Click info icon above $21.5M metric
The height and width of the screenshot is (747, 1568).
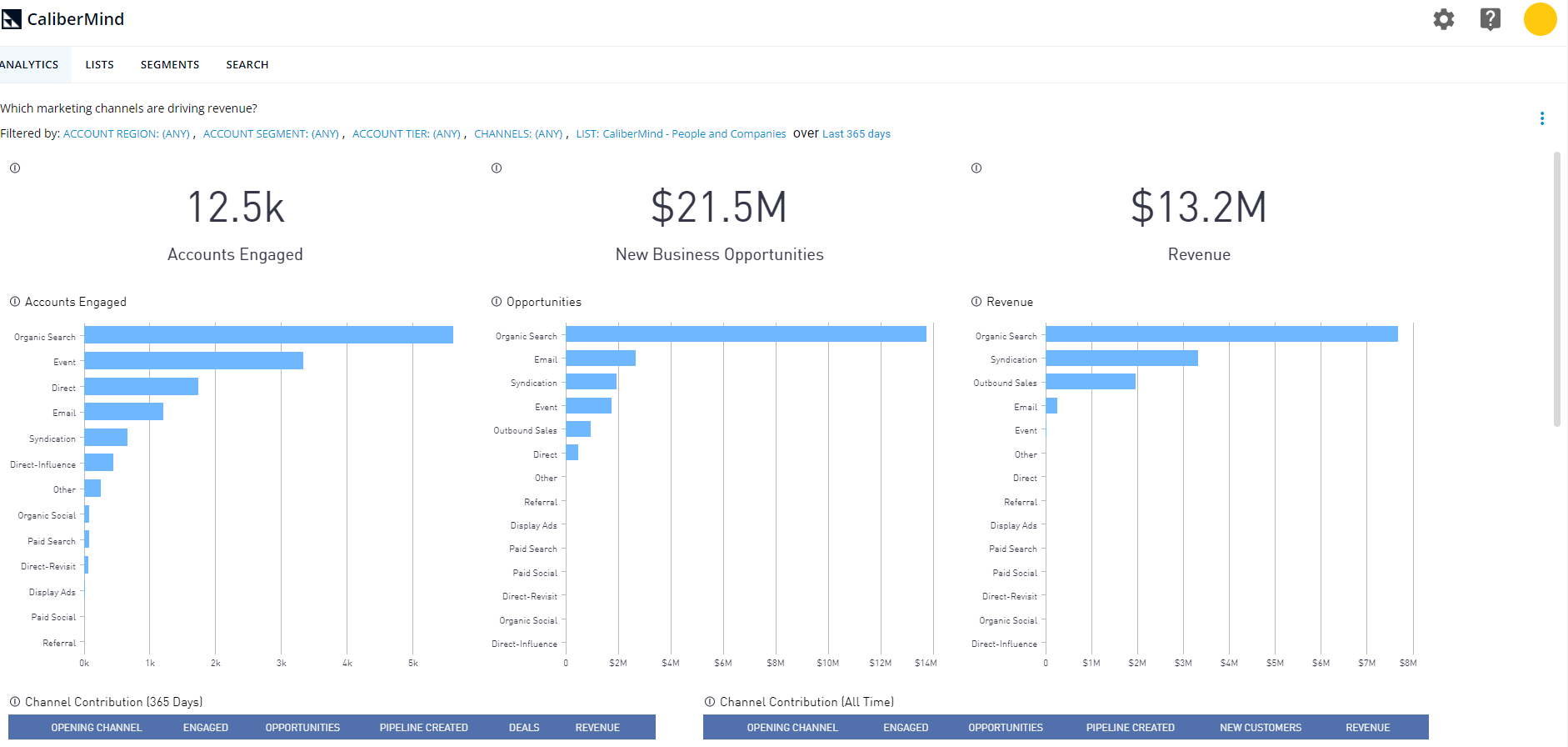pos(497,168)
